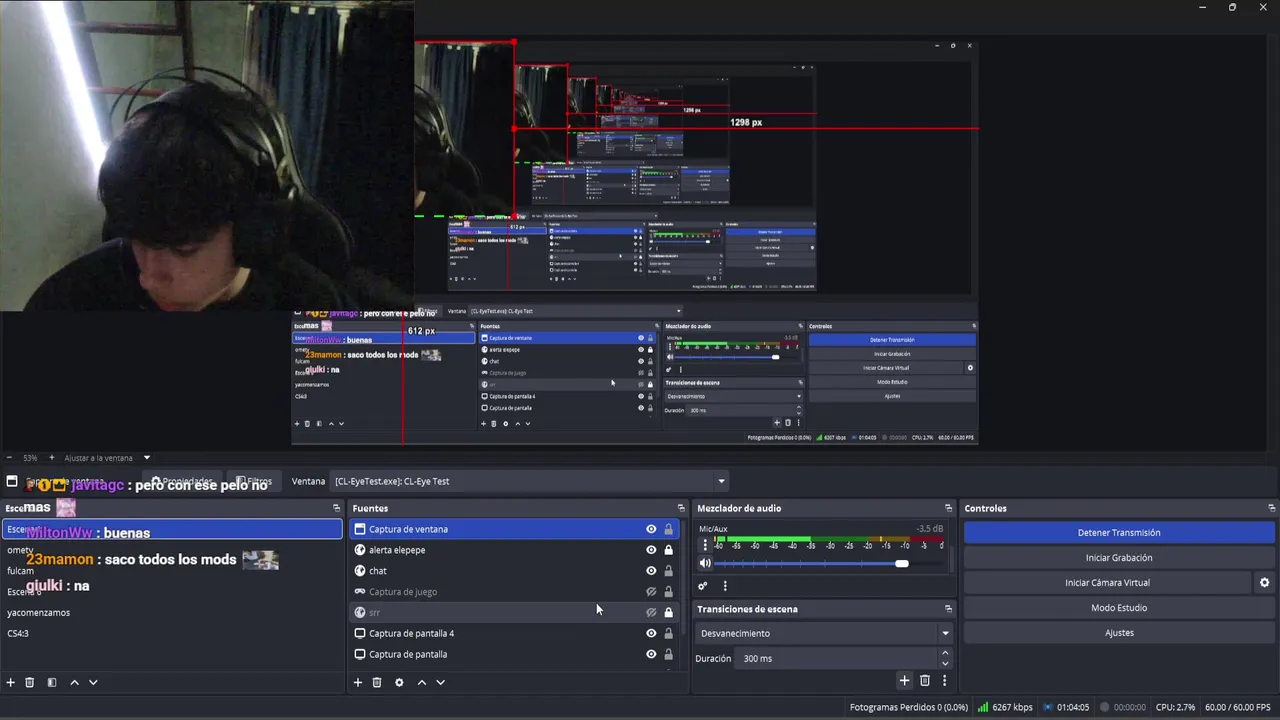Screen dimensions: 1280x720
Task: Click Iniciar Grabación to start recording
Action: pyautogui.click(x=1119, y=558)
